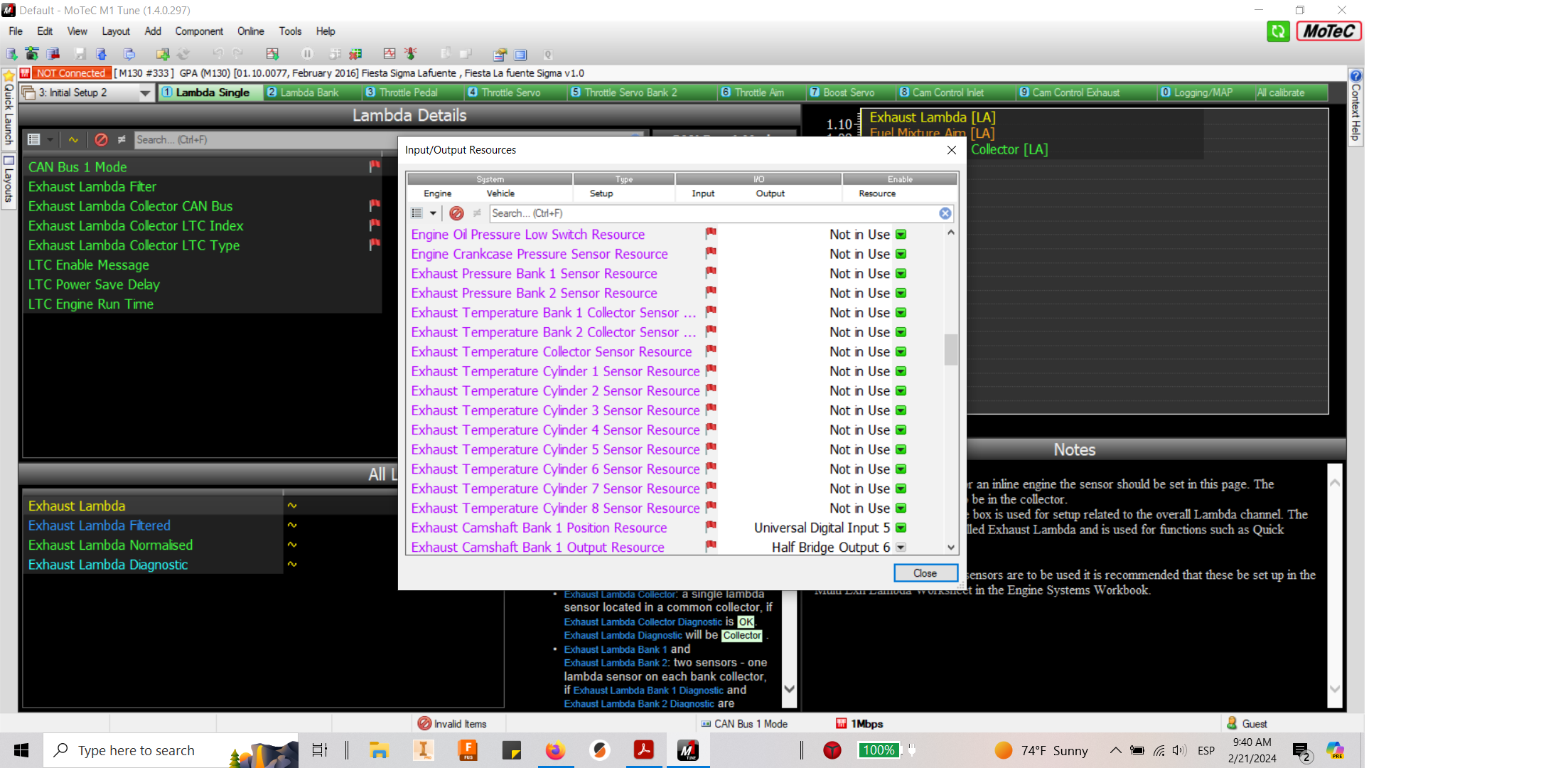Screen dimensions: 1568x768
Task: Click Exhaust Temperature Collector Sensor Resource entry
Action: point(551,352)
